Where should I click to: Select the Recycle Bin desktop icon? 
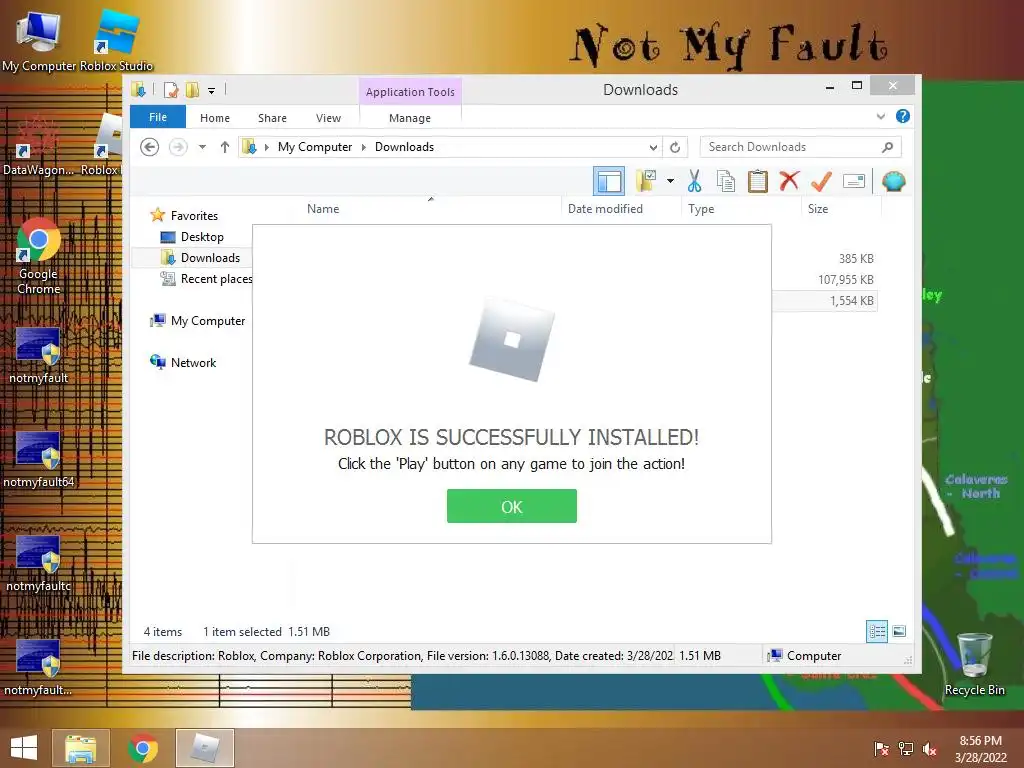tap(974, 664)
